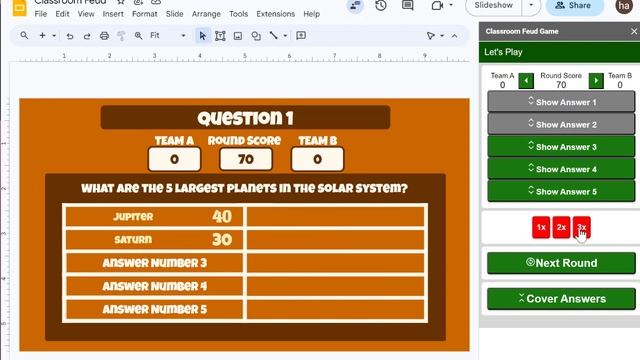Viewport: 640px width, 360px height.
Task: Click the Answer Number 5 cell
Action: 154,309
